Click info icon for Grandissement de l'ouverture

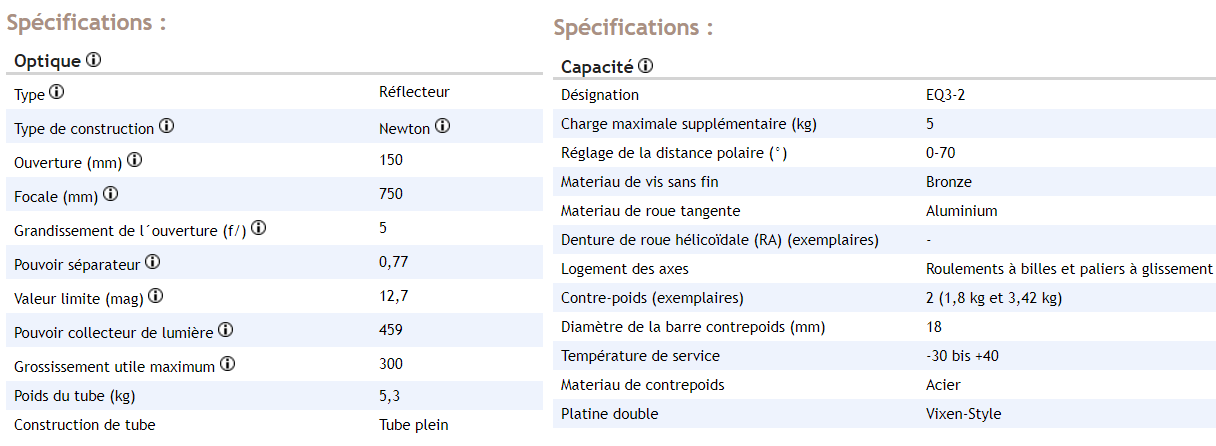(258, 229)
